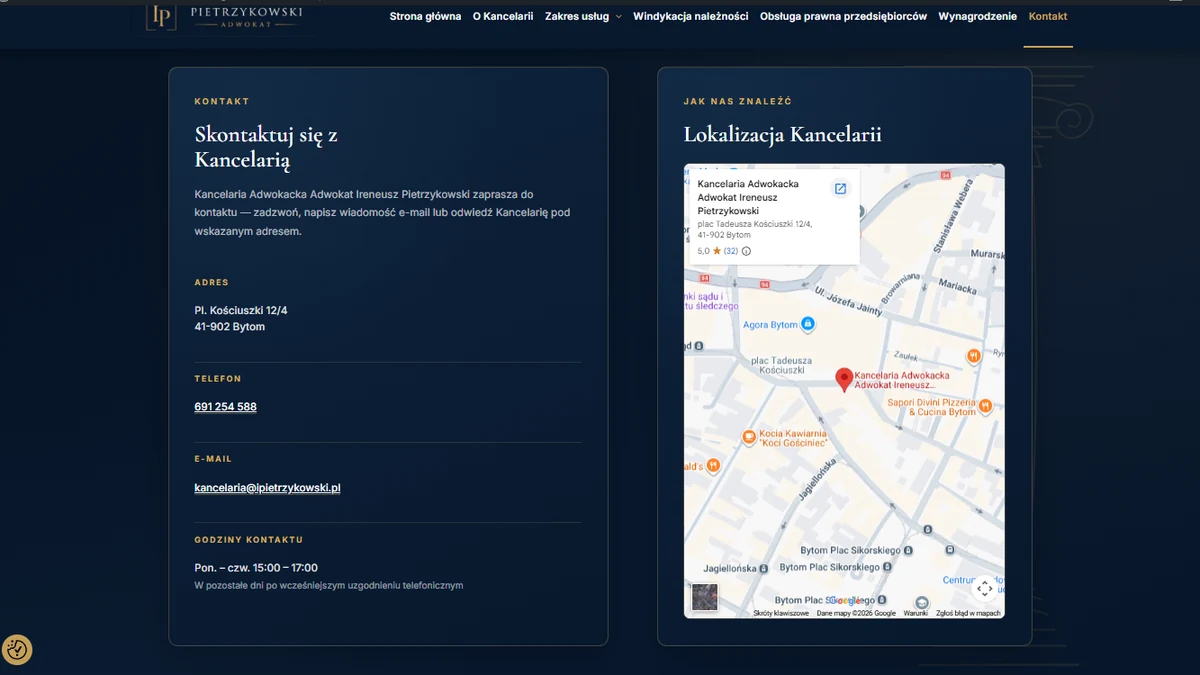Open the O Kancelarii page
The image size is (1200, 675).
[x=503, y=16]
